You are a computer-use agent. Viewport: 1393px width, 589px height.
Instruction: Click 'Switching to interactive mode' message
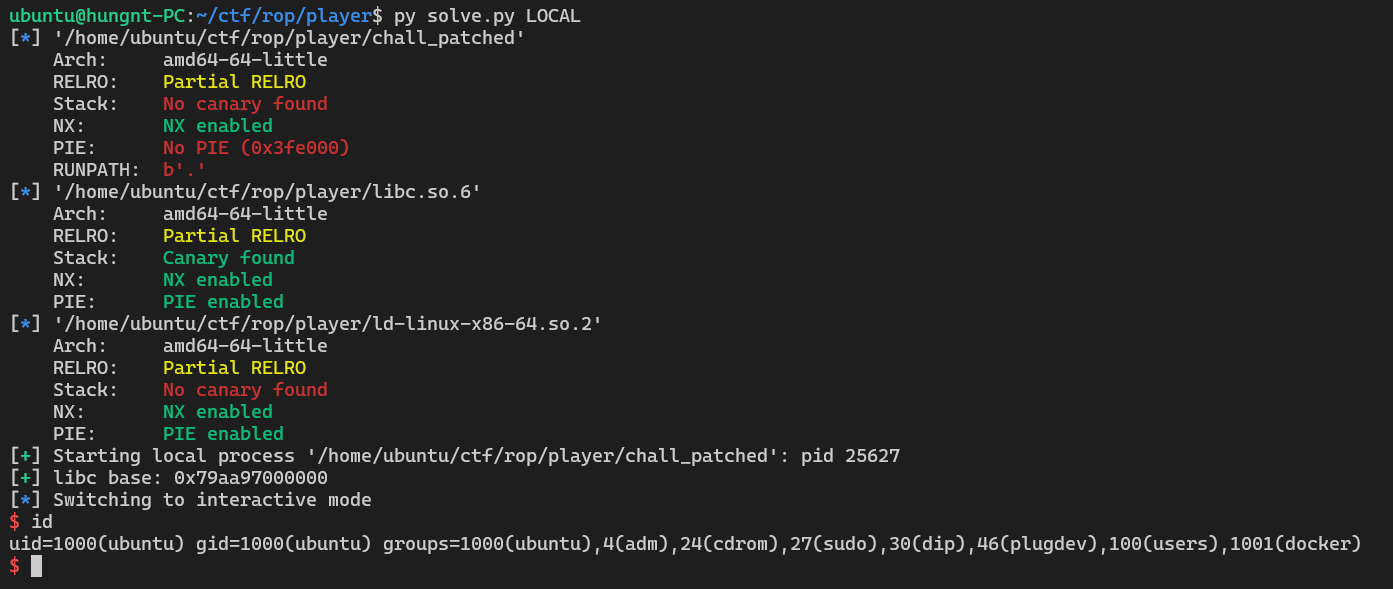(x=212, y=500)
